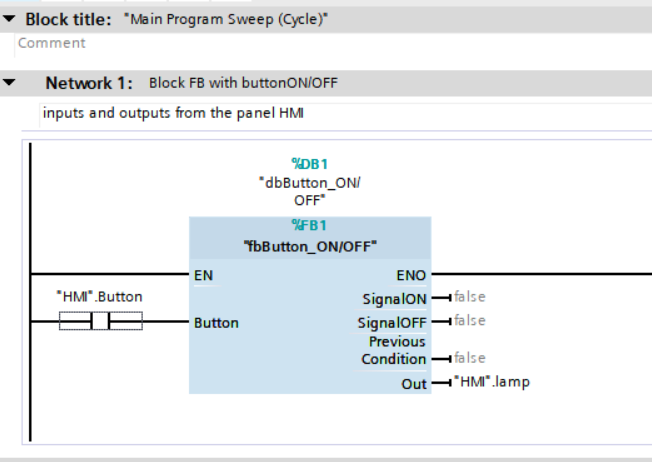Click the "dbButton_ON/OFF" instance DB name
Image resolution: width=652 pixels, height=462 pixels.
(x=310, y=191)
